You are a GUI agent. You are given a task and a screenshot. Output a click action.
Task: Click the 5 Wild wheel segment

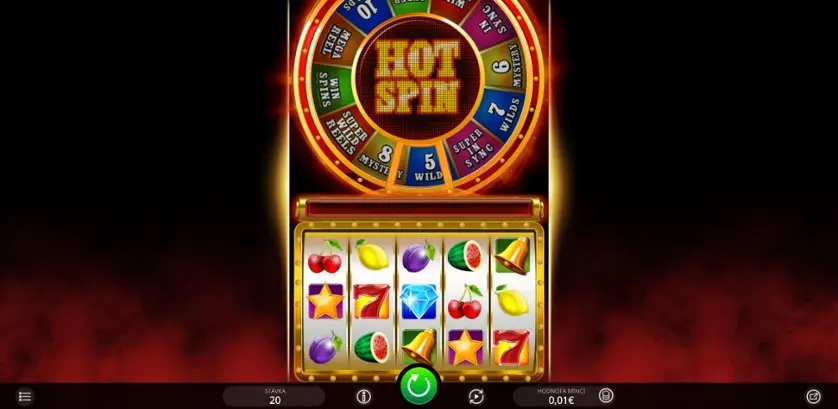pyautogui.click(x=429, y=165)
